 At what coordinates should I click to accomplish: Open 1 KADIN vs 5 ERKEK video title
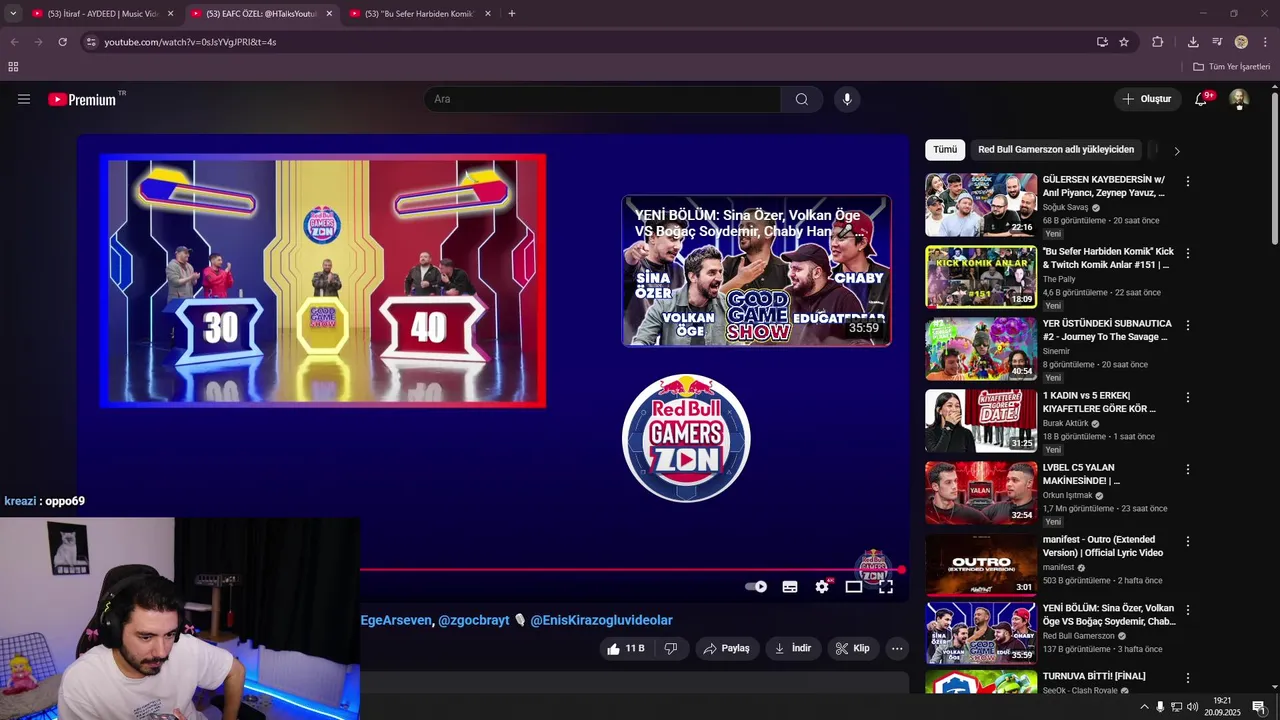coord(1100,402)
